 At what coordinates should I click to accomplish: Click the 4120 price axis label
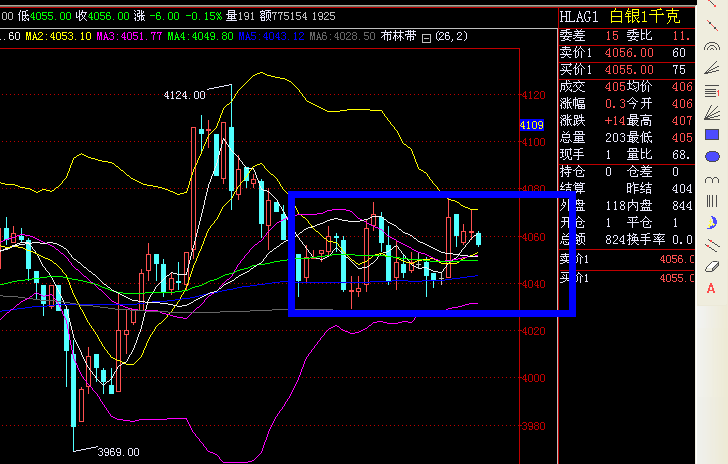pos(533,95)
